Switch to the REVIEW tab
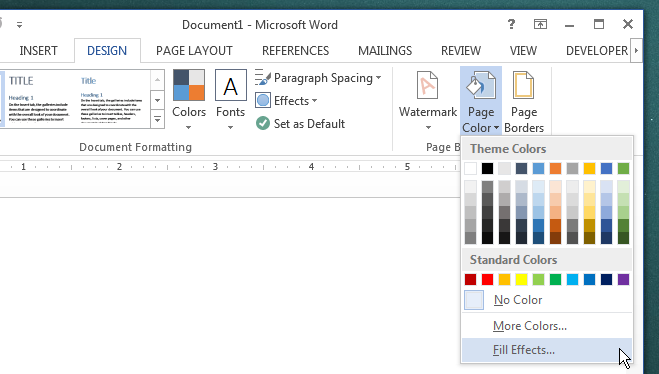659x374 pixels. coord(461,50)
